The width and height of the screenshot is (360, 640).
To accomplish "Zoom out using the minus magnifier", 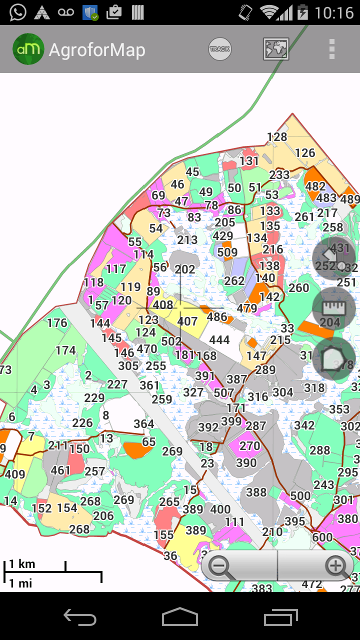I will 240,565.
